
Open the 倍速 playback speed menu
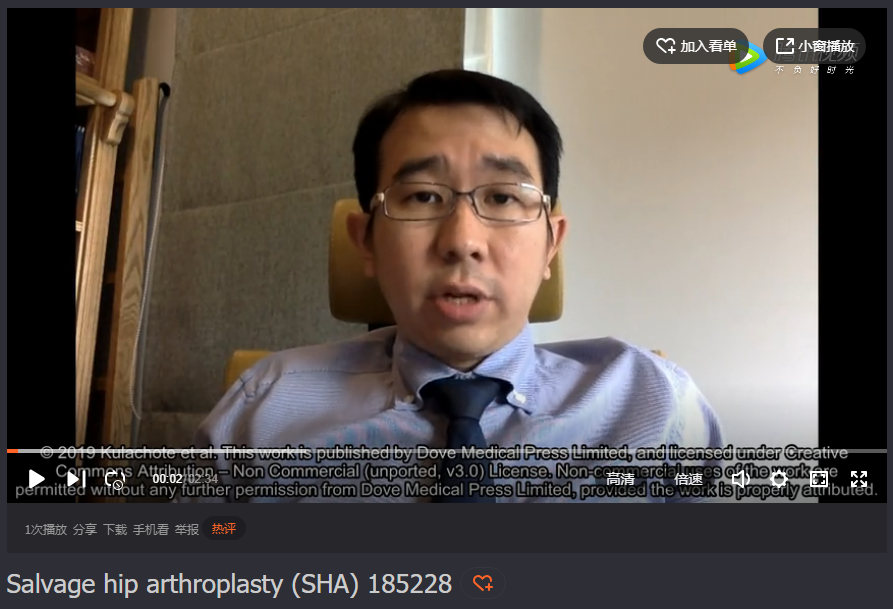click(688, 479)
